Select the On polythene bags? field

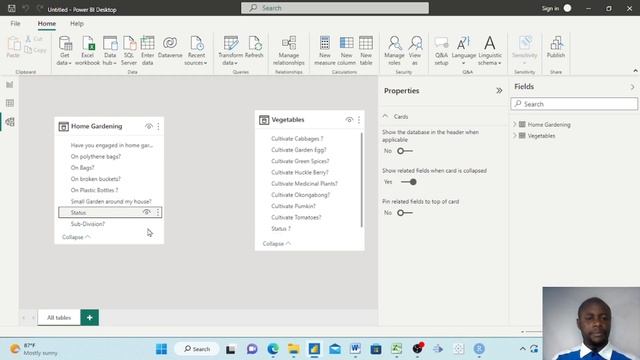(x=96, y=156)
